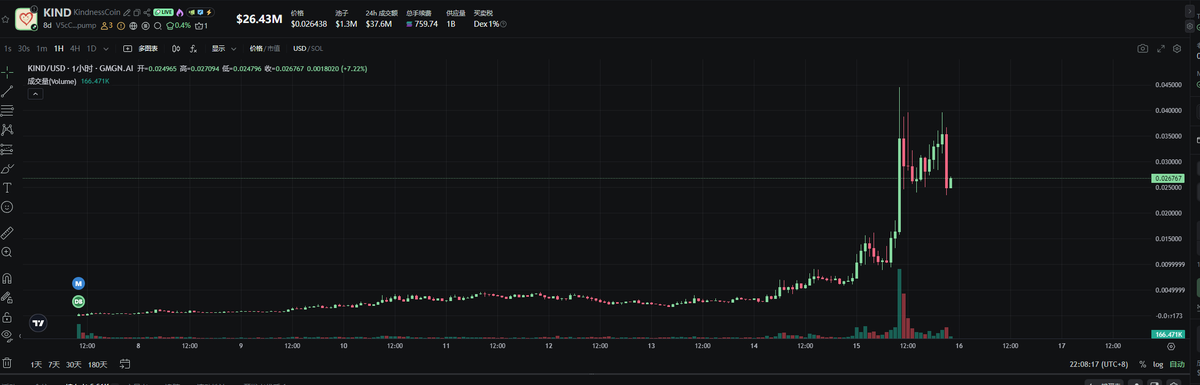The image size is (1200, 385).
Task: Expand the 显示 display dropdown
Action: point(223,48)
